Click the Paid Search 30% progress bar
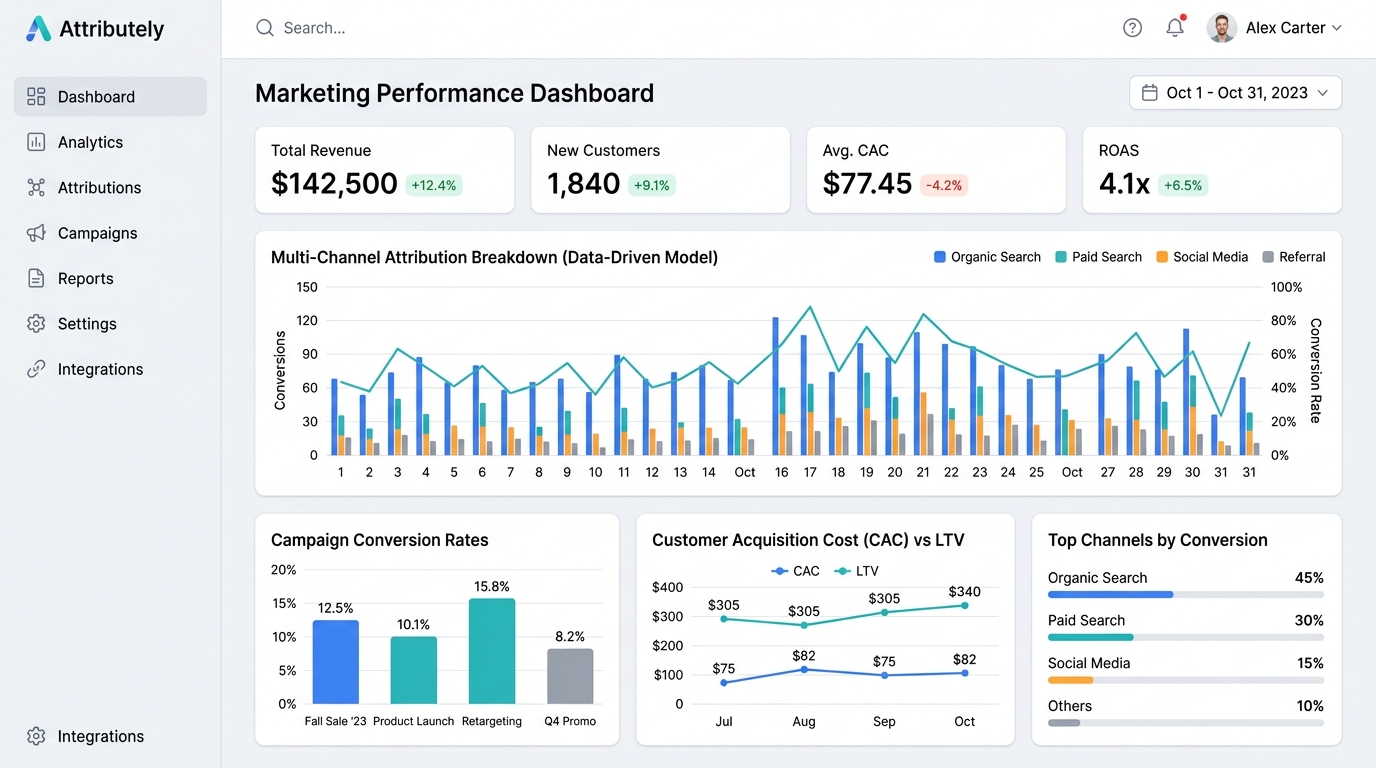 pyautogui.click(x=1185, y=637)
